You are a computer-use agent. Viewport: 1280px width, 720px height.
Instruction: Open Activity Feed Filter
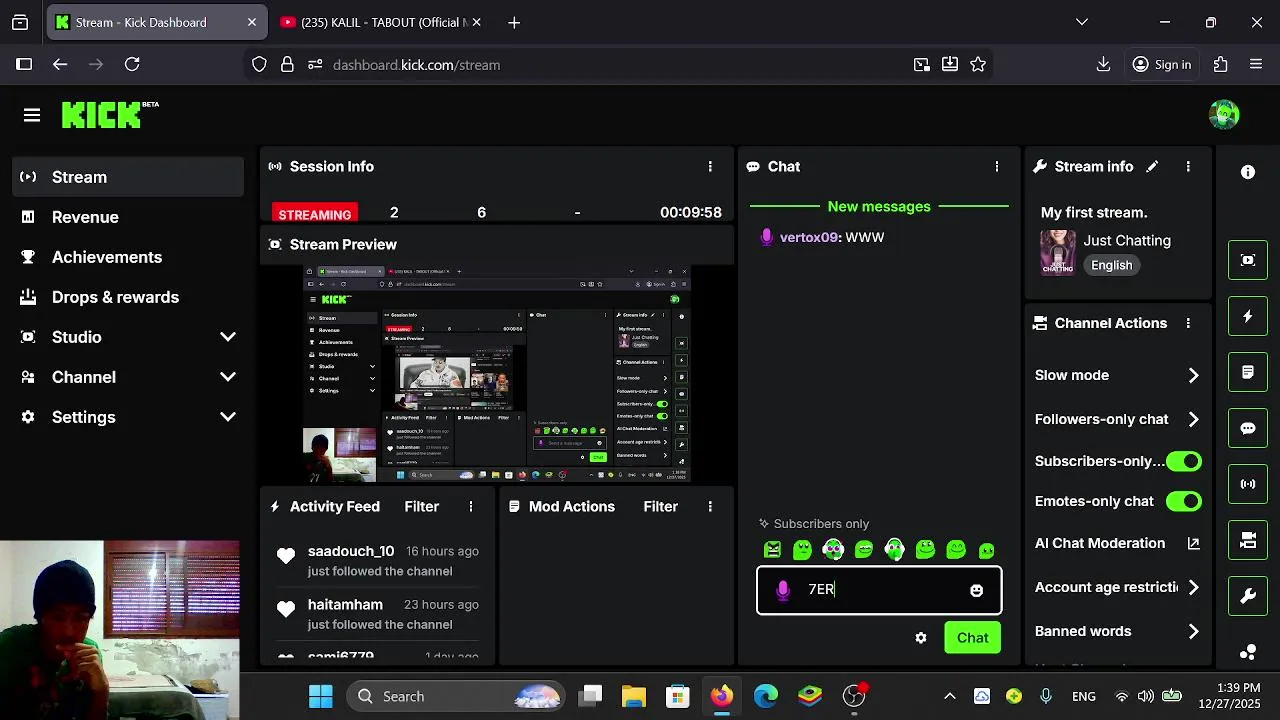(421, 506)
